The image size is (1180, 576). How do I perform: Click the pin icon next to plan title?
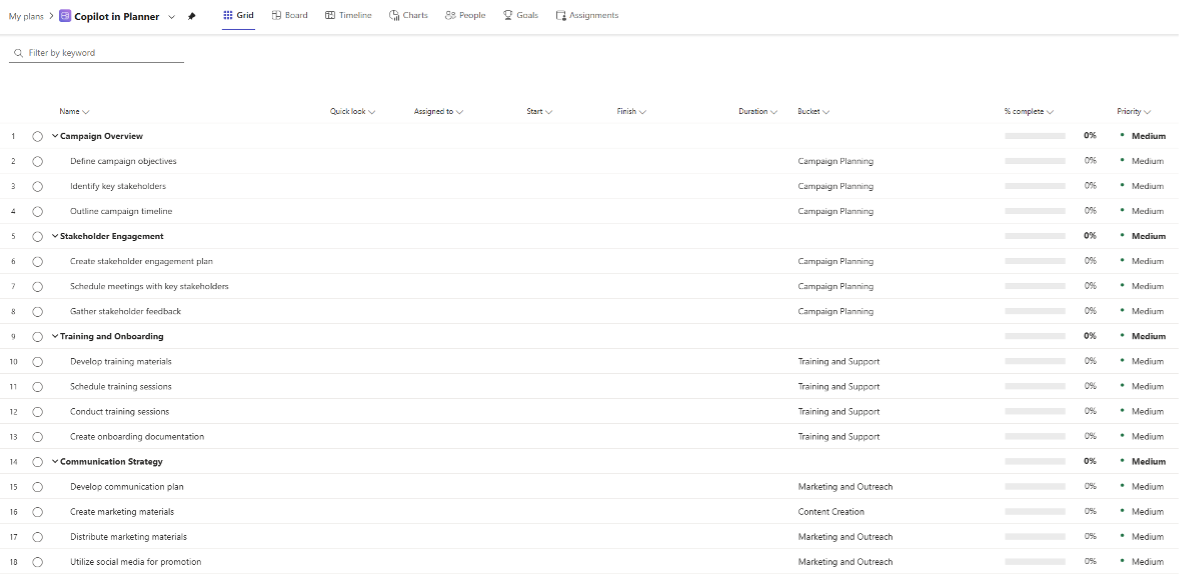[x=192, y=16]
